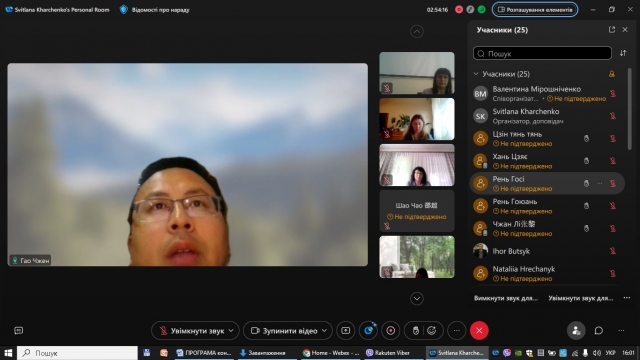Switch to Svitlana Kharche... taskbar window
The width and height of the screenshot is (640, 360).
tap(456, 353)
